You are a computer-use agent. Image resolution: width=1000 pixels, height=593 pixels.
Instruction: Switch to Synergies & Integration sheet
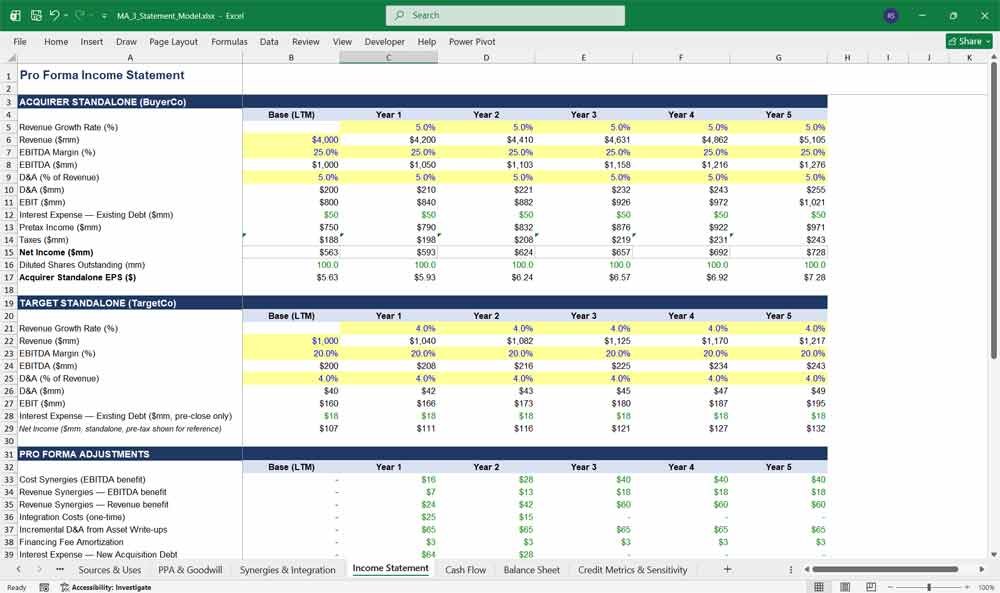288,570
